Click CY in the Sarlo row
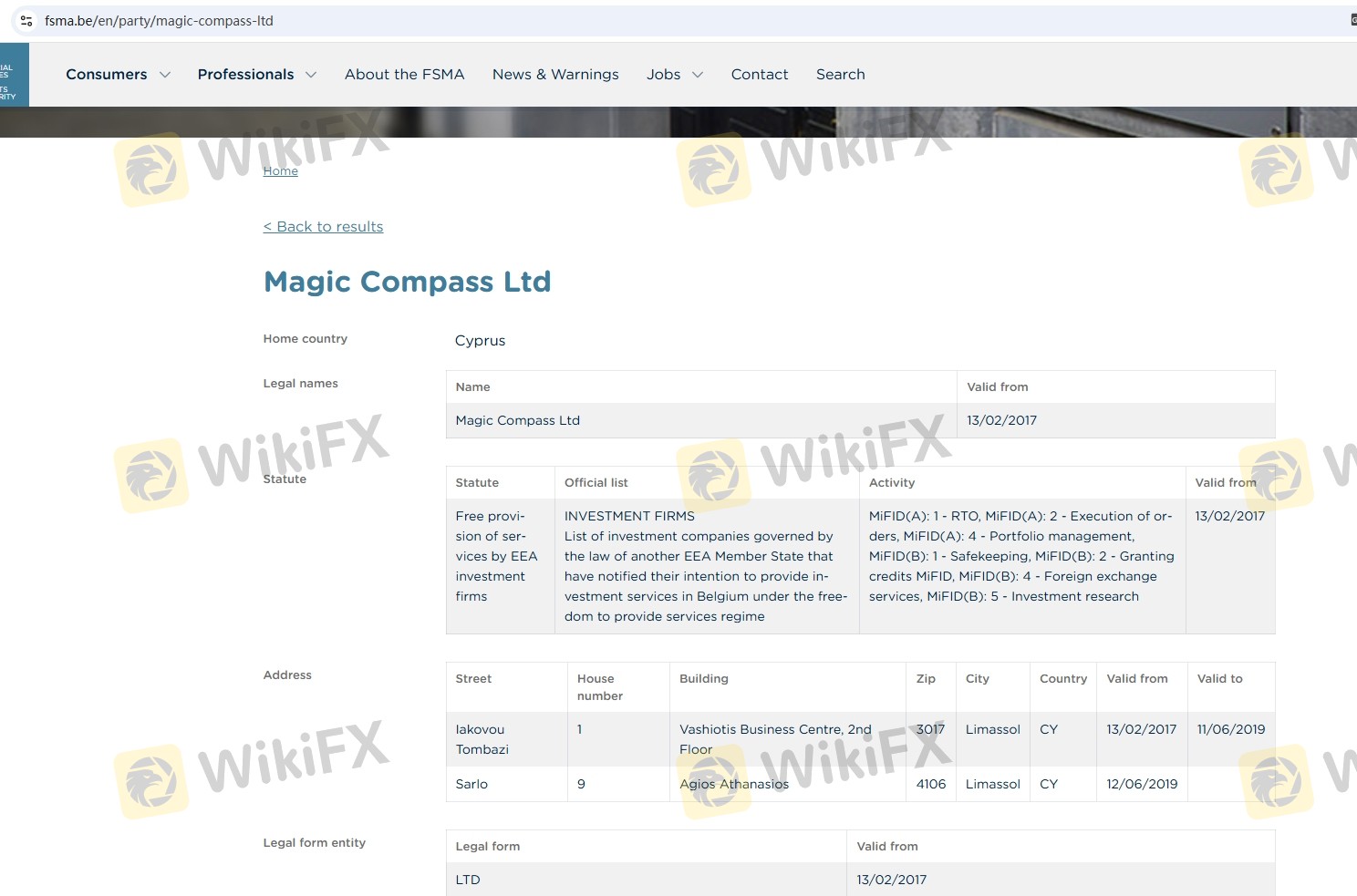Screen dimensions: 1357x896 pos(1049,784)
